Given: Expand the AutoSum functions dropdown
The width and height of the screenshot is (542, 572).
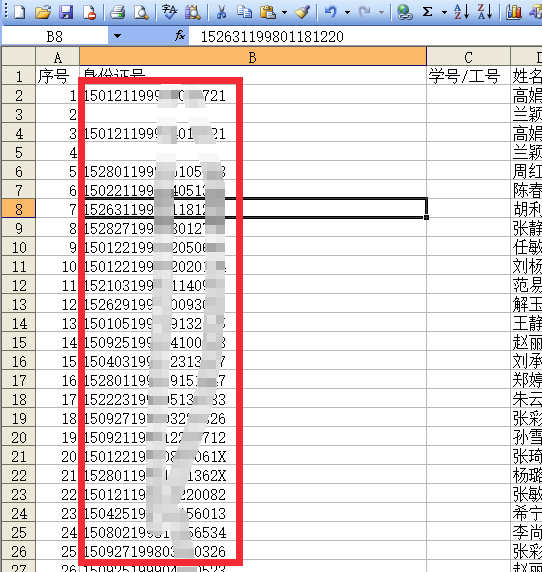Looking at the screenshot, I should (x=444, y=13).
